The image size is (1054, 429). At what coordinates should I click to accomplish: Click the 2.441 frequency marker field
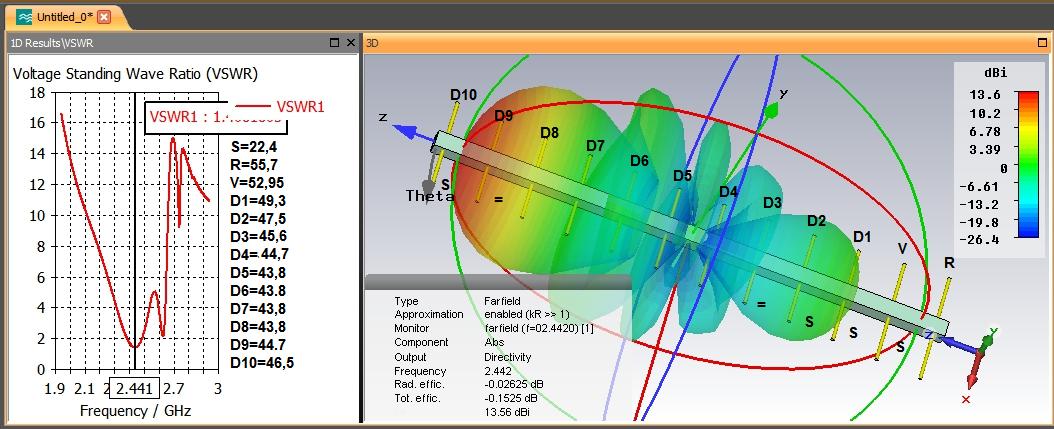[x=136, y=388]
